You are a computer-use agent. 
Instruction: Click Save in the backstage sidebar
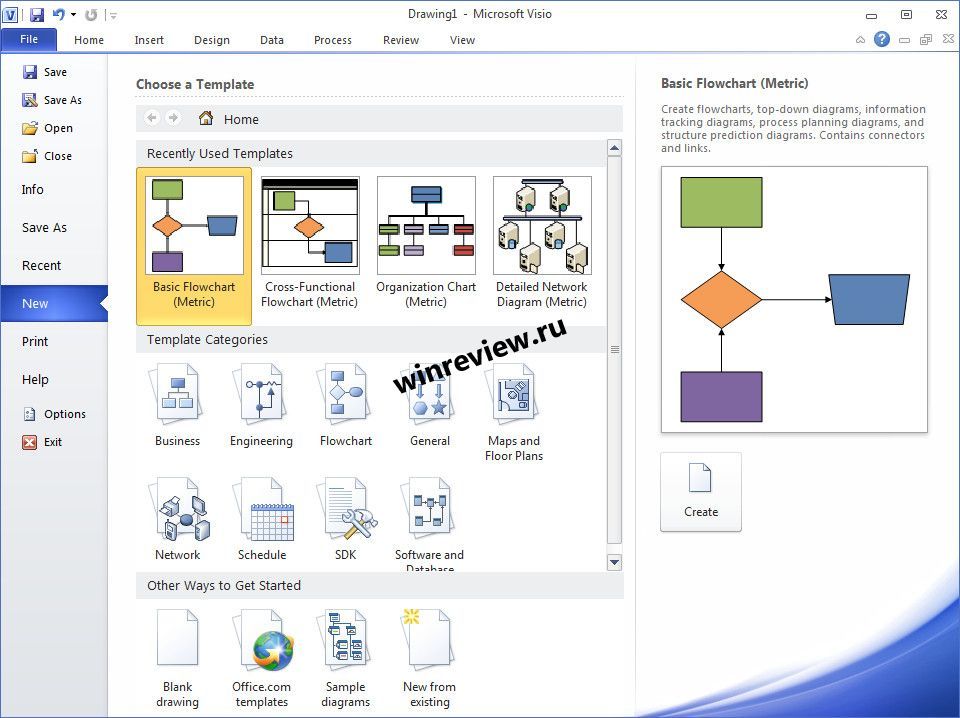click(x=45, y=72)
